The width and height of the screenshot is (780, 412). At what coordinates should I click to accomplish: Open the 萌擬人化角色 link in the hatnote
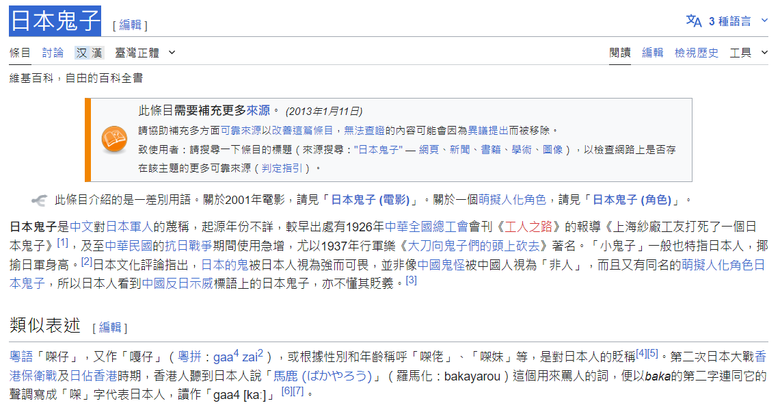point(512,200)
